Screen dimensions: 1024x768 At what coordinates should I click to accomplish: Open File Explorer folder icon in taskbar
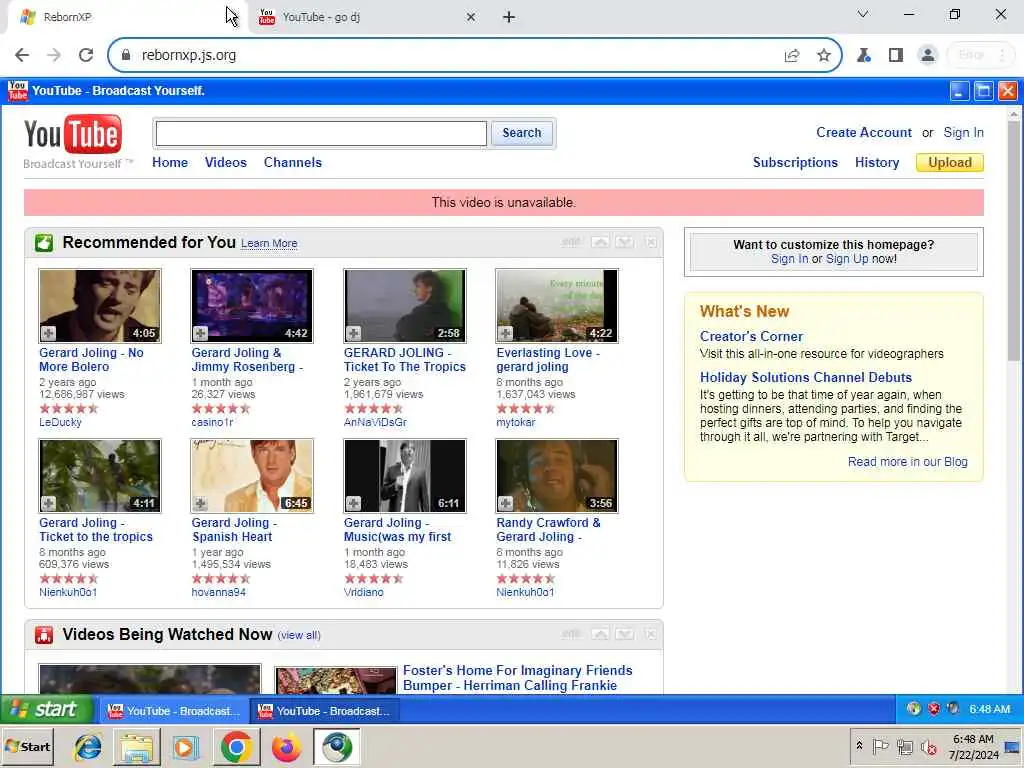(136, 746)
